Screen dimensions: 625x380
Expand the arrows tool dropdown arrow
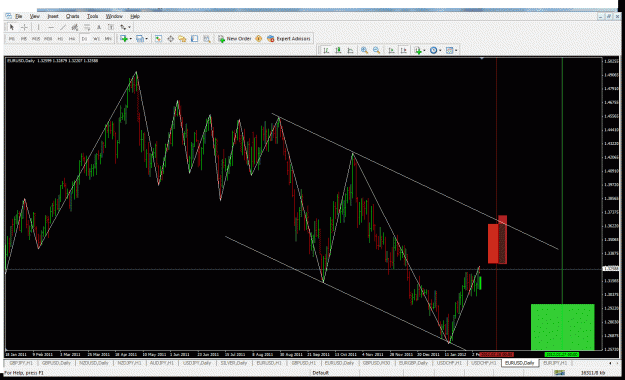point(129,28)
